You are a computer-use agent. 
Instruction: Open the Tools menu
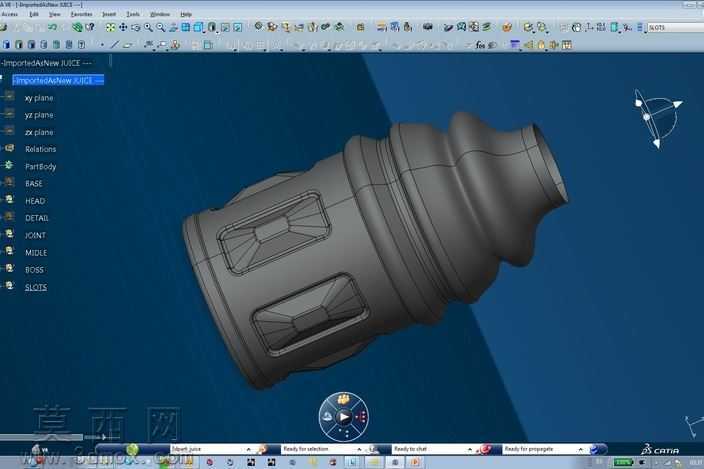pyautogui.click(x=133, y=14)
